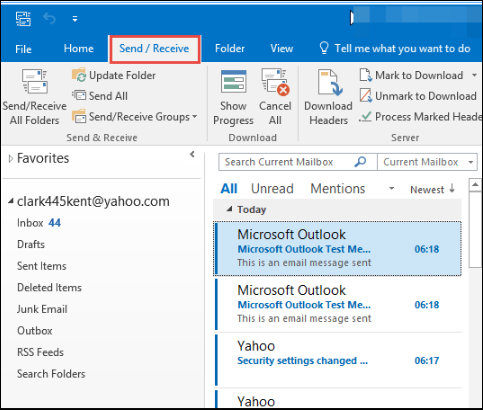The image size is (483, 410).
Task: Click Download Headers icon
Action: point(330,82)
